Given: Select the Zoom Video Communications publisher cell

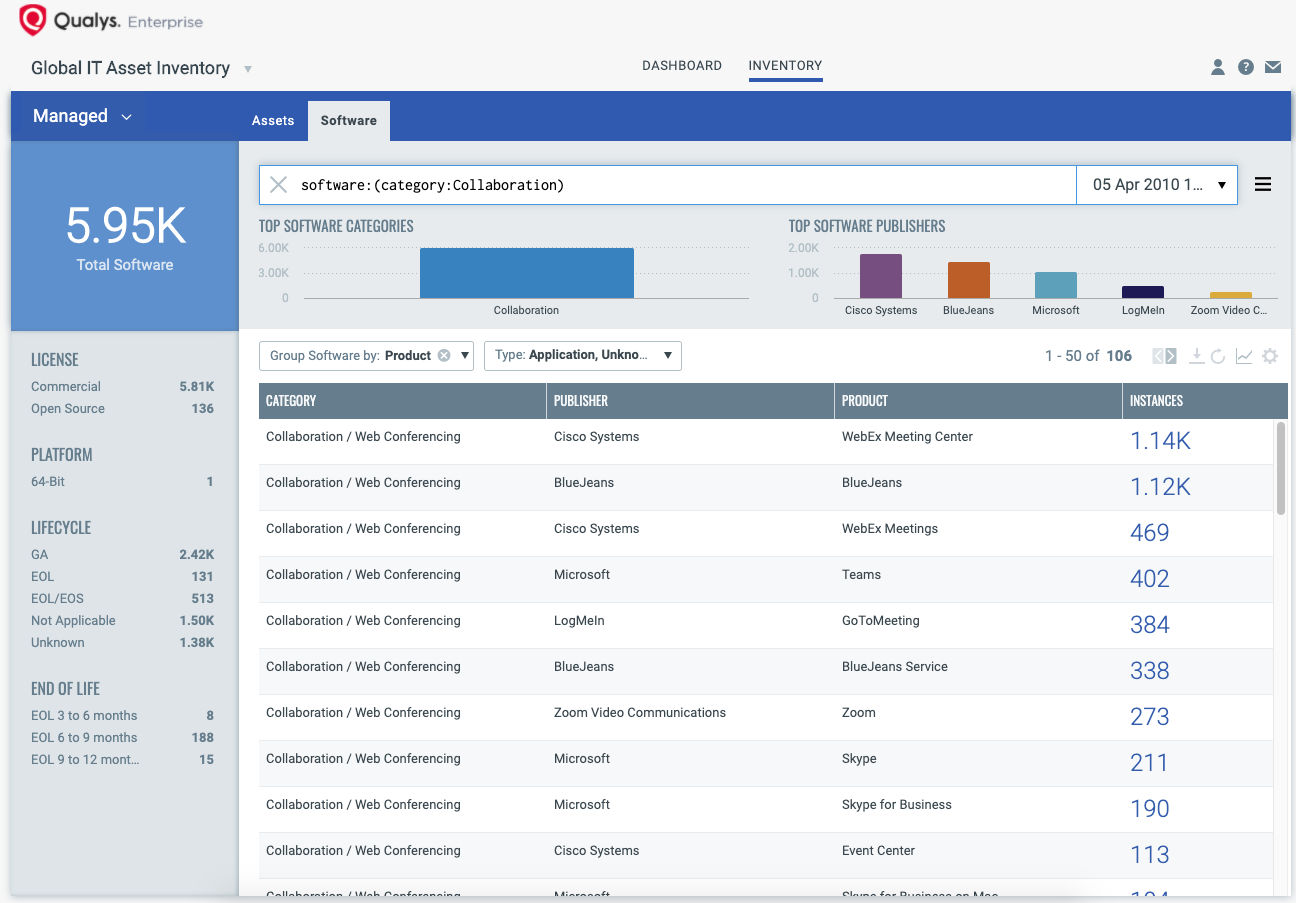Looking at the screenshot, I should [x=640, y=713].
